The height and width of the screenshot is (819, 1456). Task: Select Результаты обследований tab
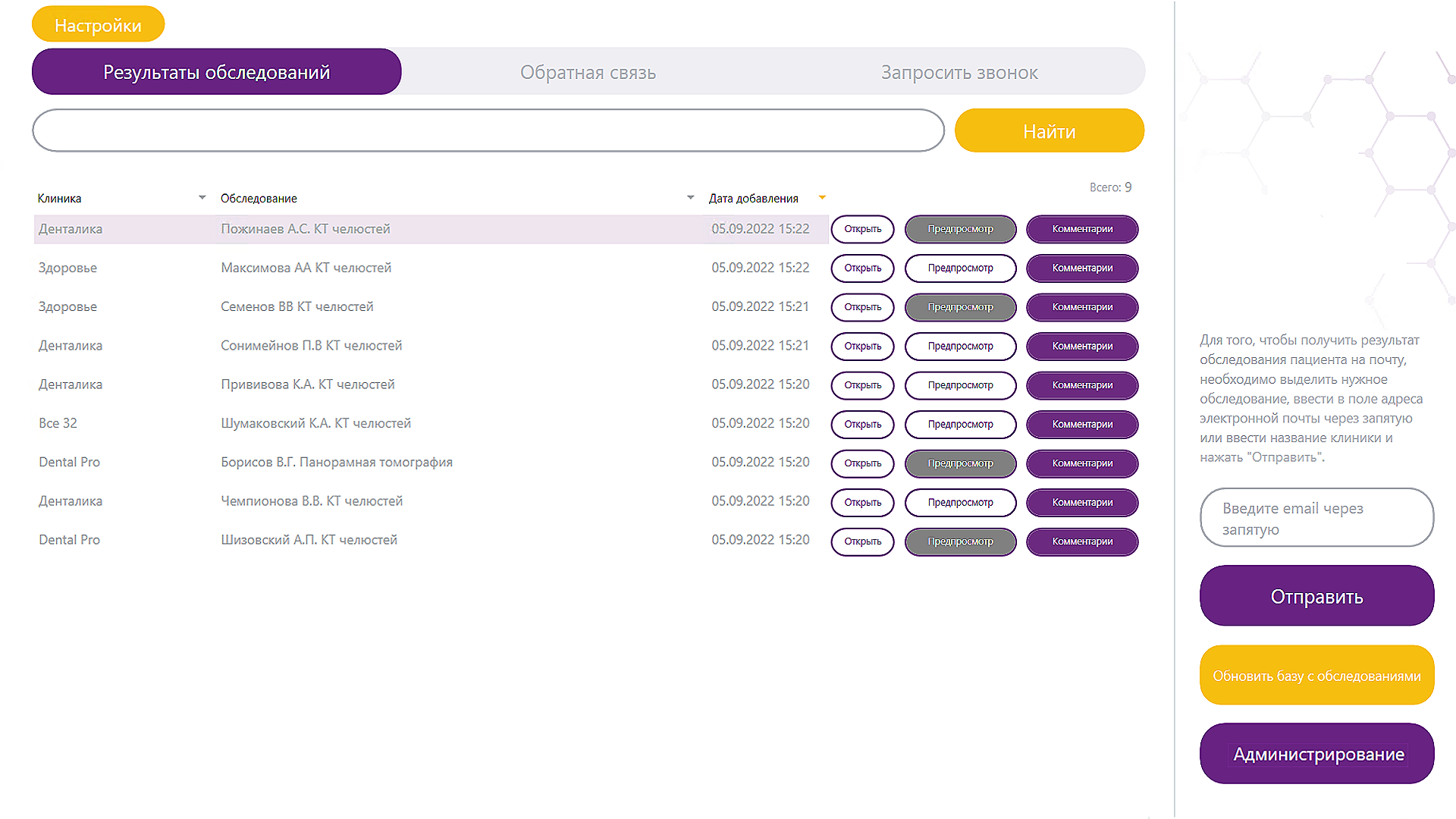click(216, 73)
